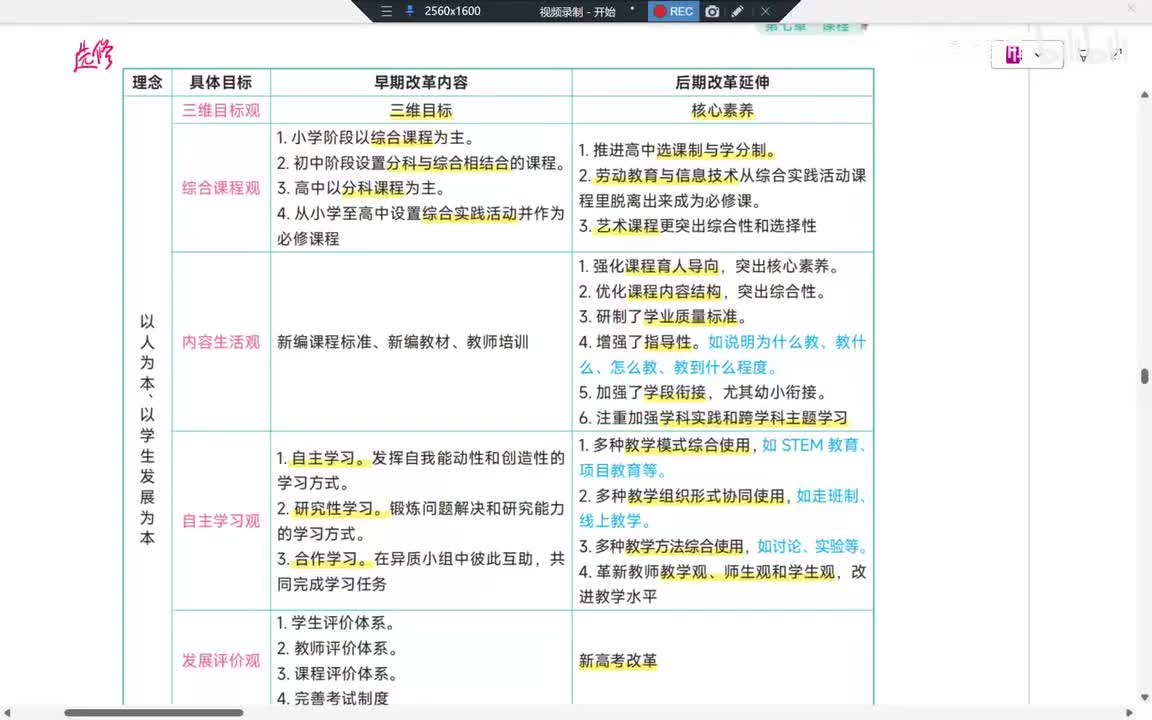The height and width of the screenshot is (720, 1152).
Task: Click the highlighted 三维目标 cell
Action: point(421,110)
